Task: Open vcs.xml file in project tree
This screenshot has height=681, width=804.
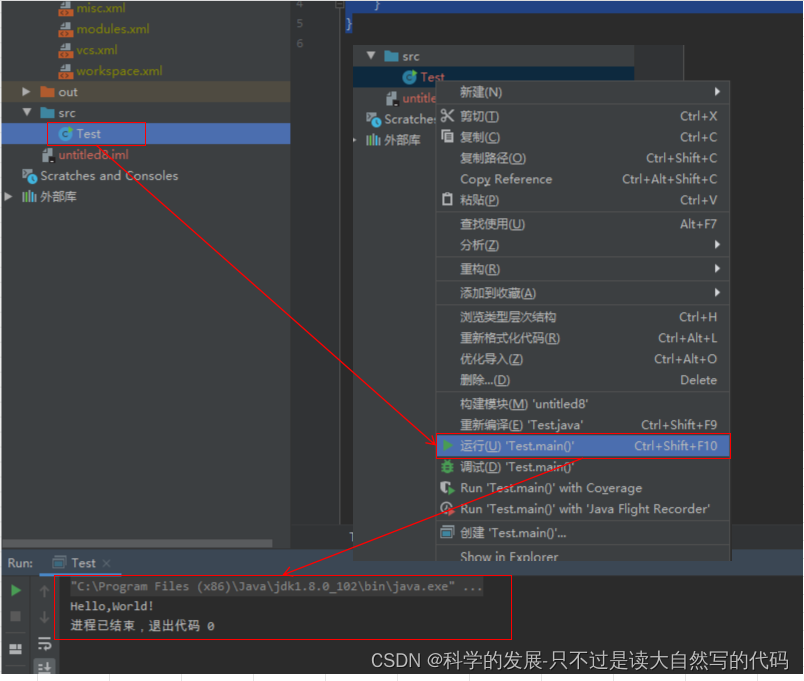Action: click(97, 50)
